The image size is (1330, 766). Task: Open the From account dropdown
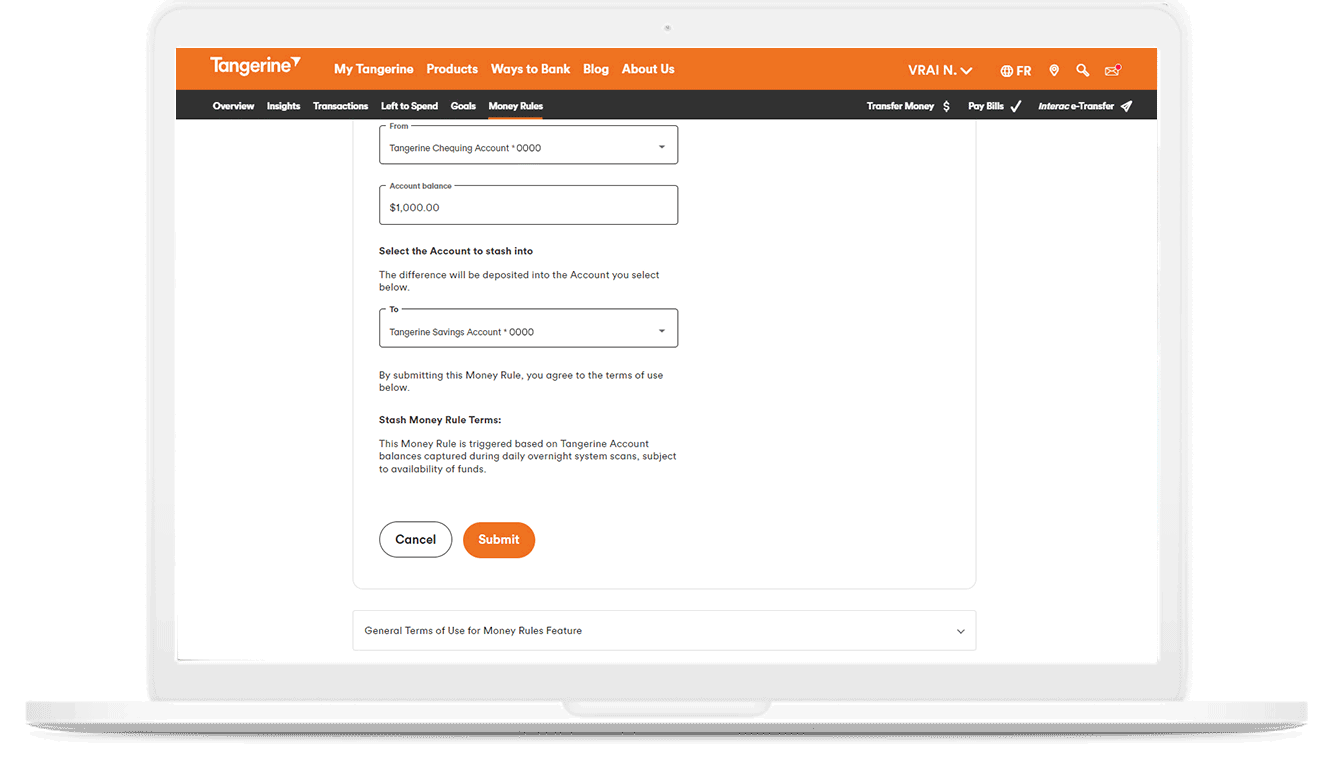(x=528, y=145)
